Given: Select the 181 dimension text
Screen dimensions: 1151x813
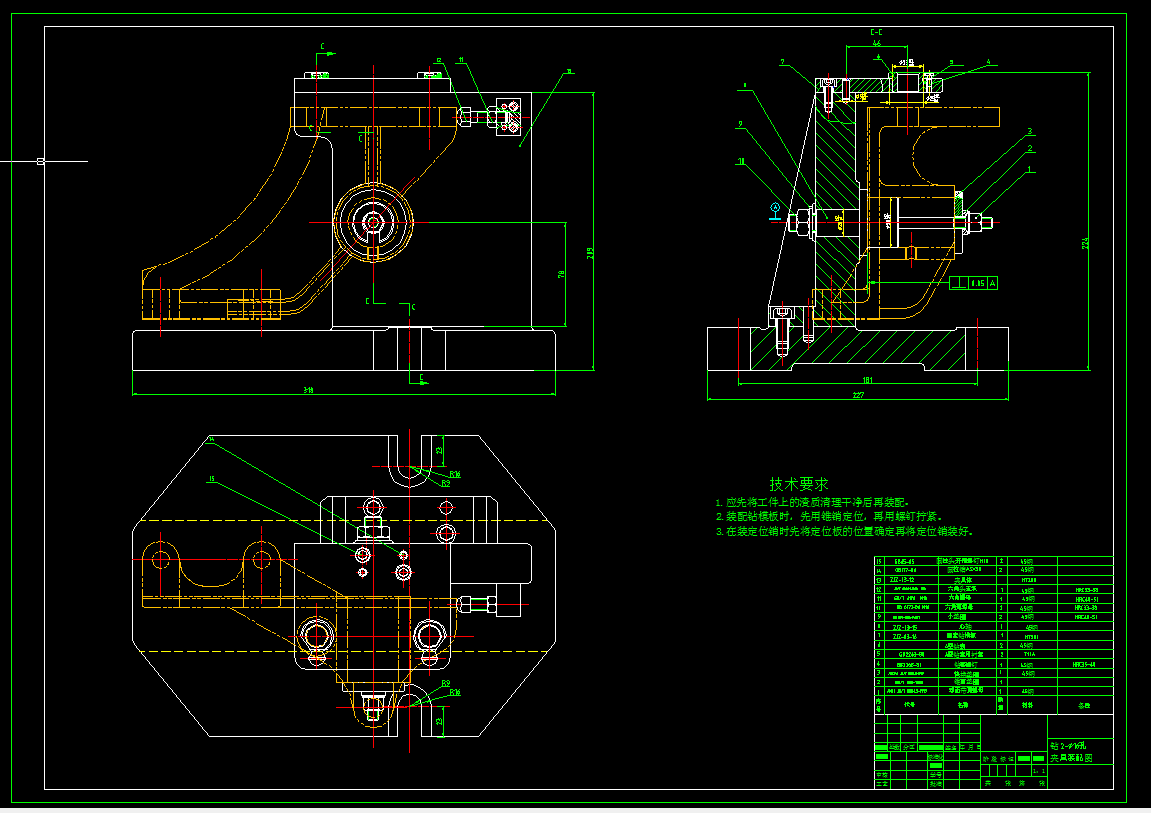Looking at the screenshot, I should click(x=868, y=380).
